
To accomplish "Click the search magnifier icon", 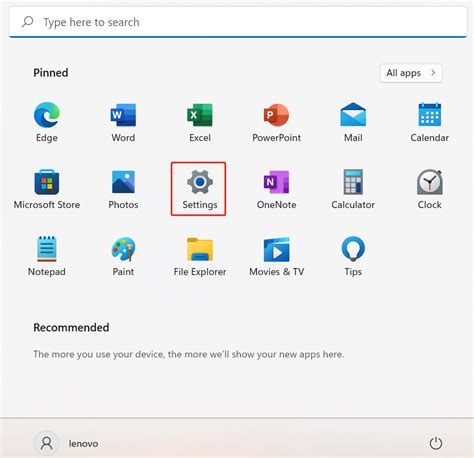I will pyautogui.click(x=27, y=22).
